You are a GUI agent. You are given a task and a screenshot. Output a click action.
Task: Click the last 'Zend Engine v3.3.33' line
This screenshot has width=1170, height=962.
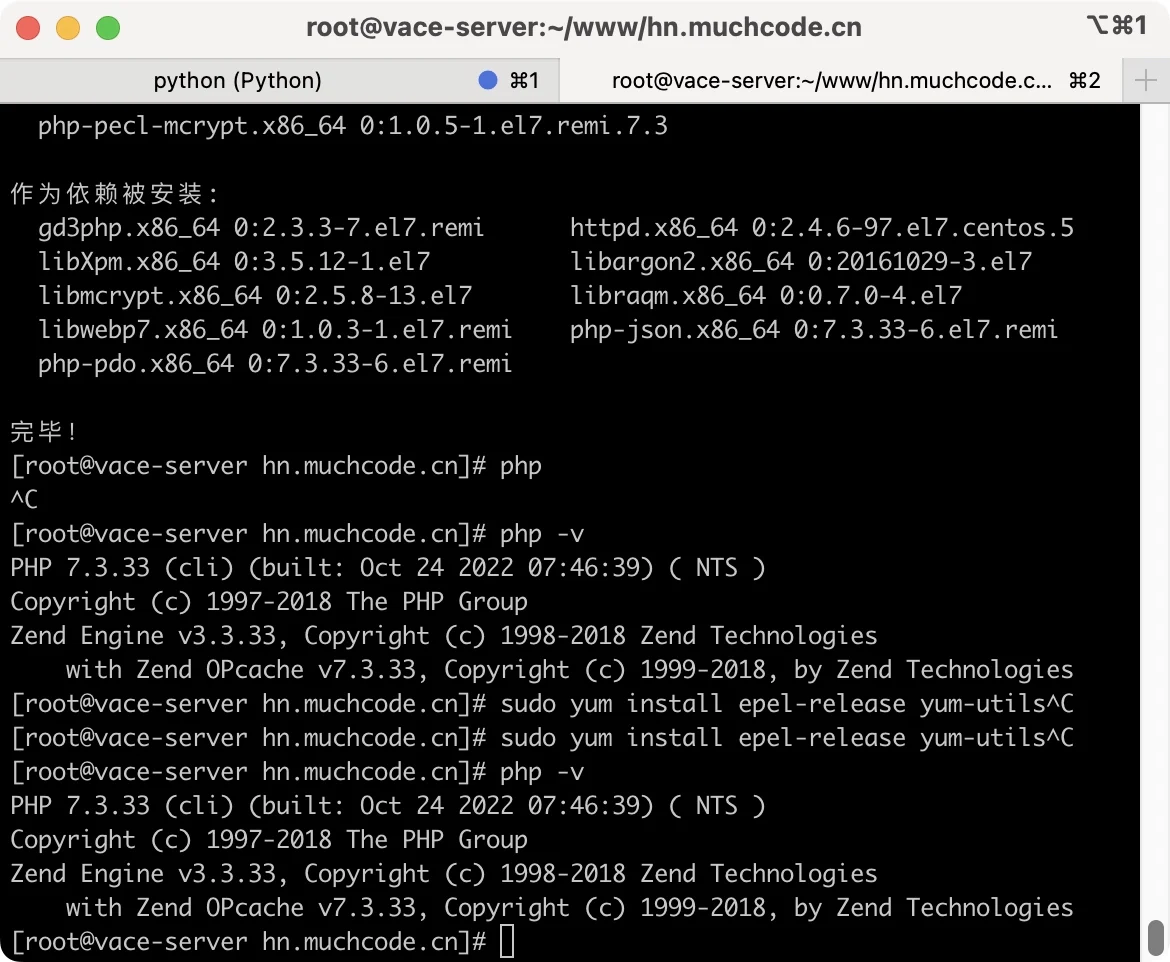[x=444, y=874]
